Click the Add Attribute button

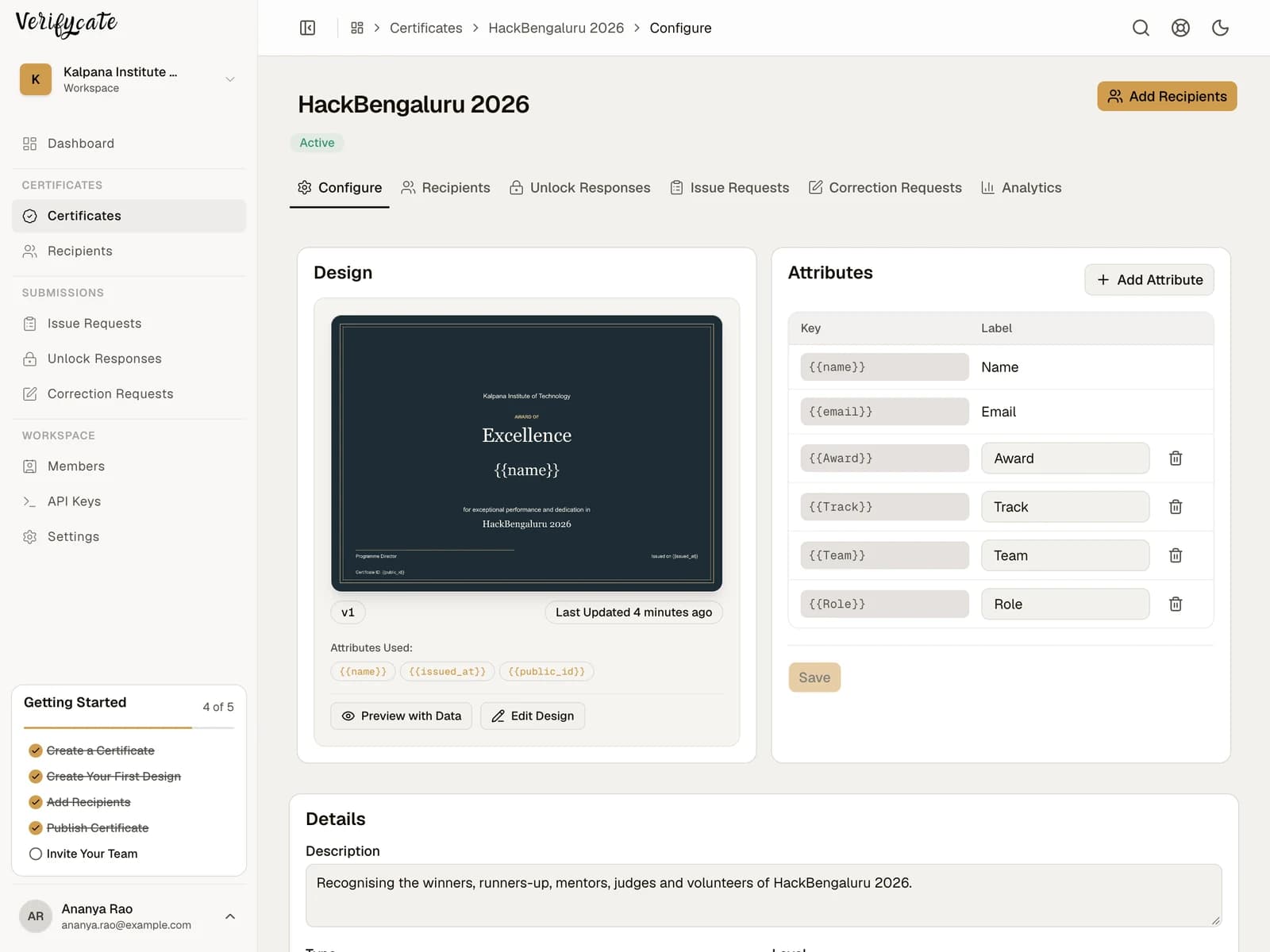pos(1149,280)
